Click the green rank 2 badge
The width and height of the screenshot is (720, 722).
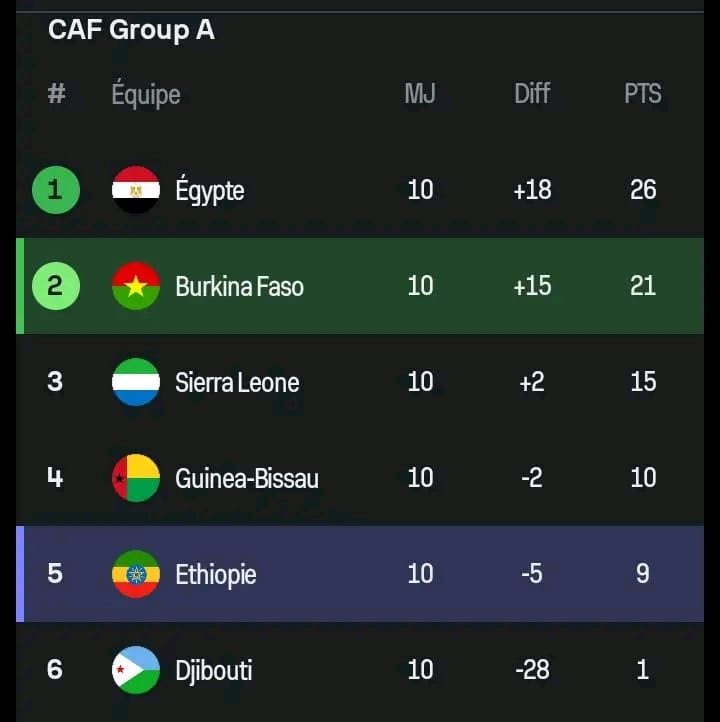(55, 286)
